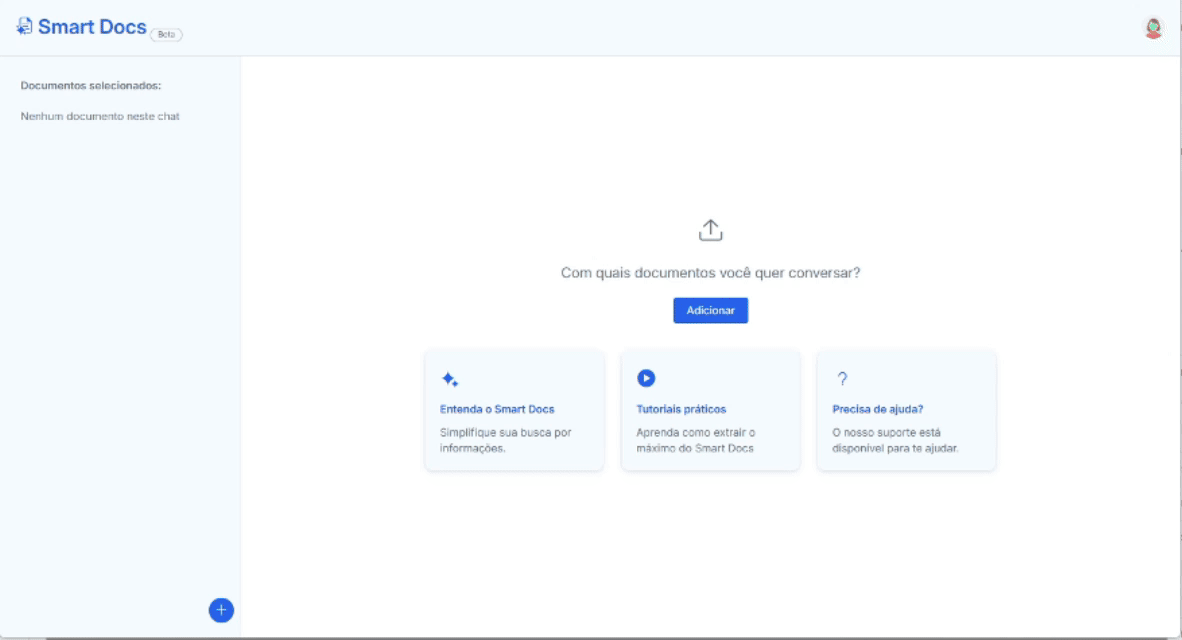Open the user avatar profile menu
This screenshot has height=640, width=1182.
click(1153, 28)
